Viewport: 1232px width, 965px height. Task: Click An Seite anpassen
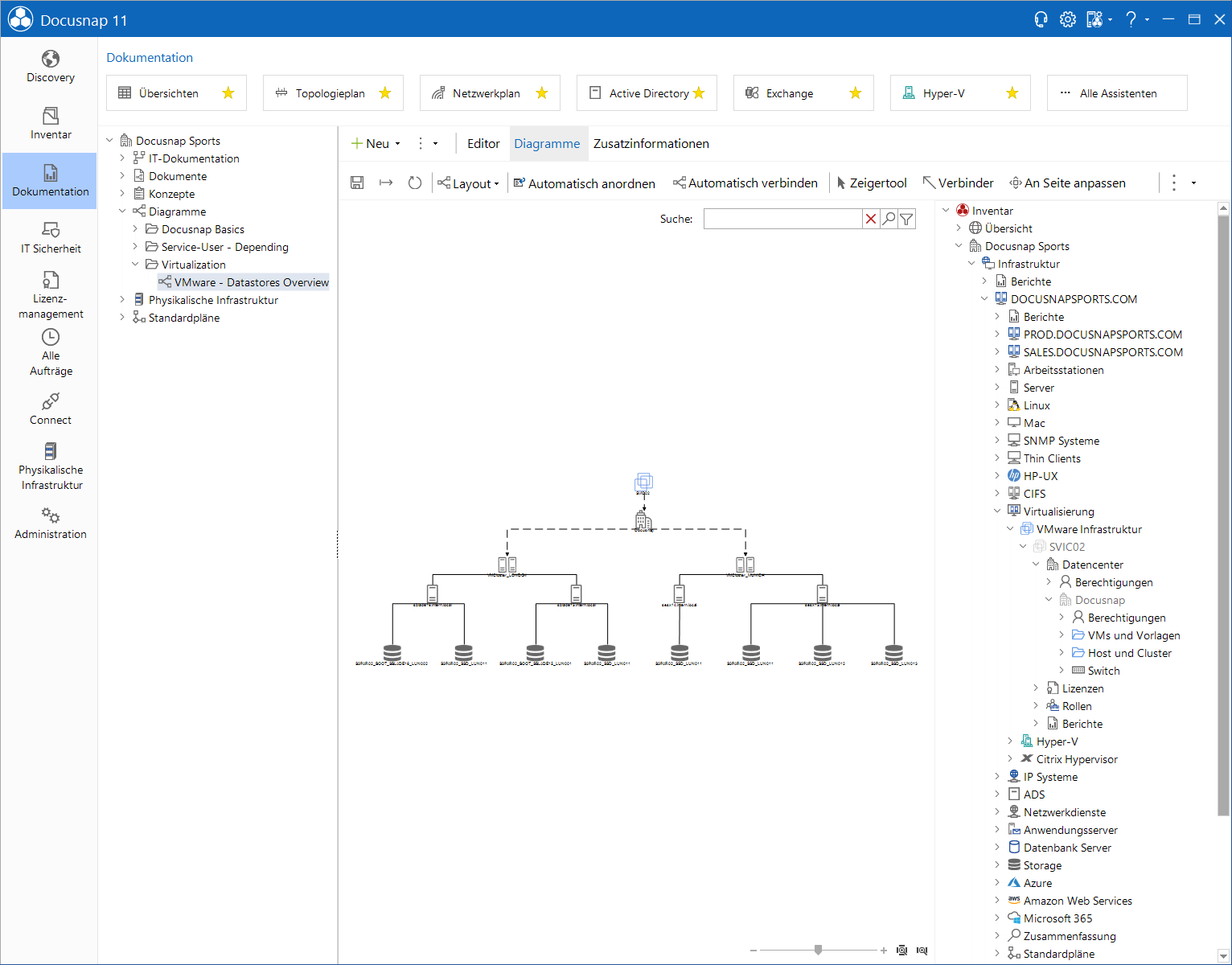coord(1068,183)
